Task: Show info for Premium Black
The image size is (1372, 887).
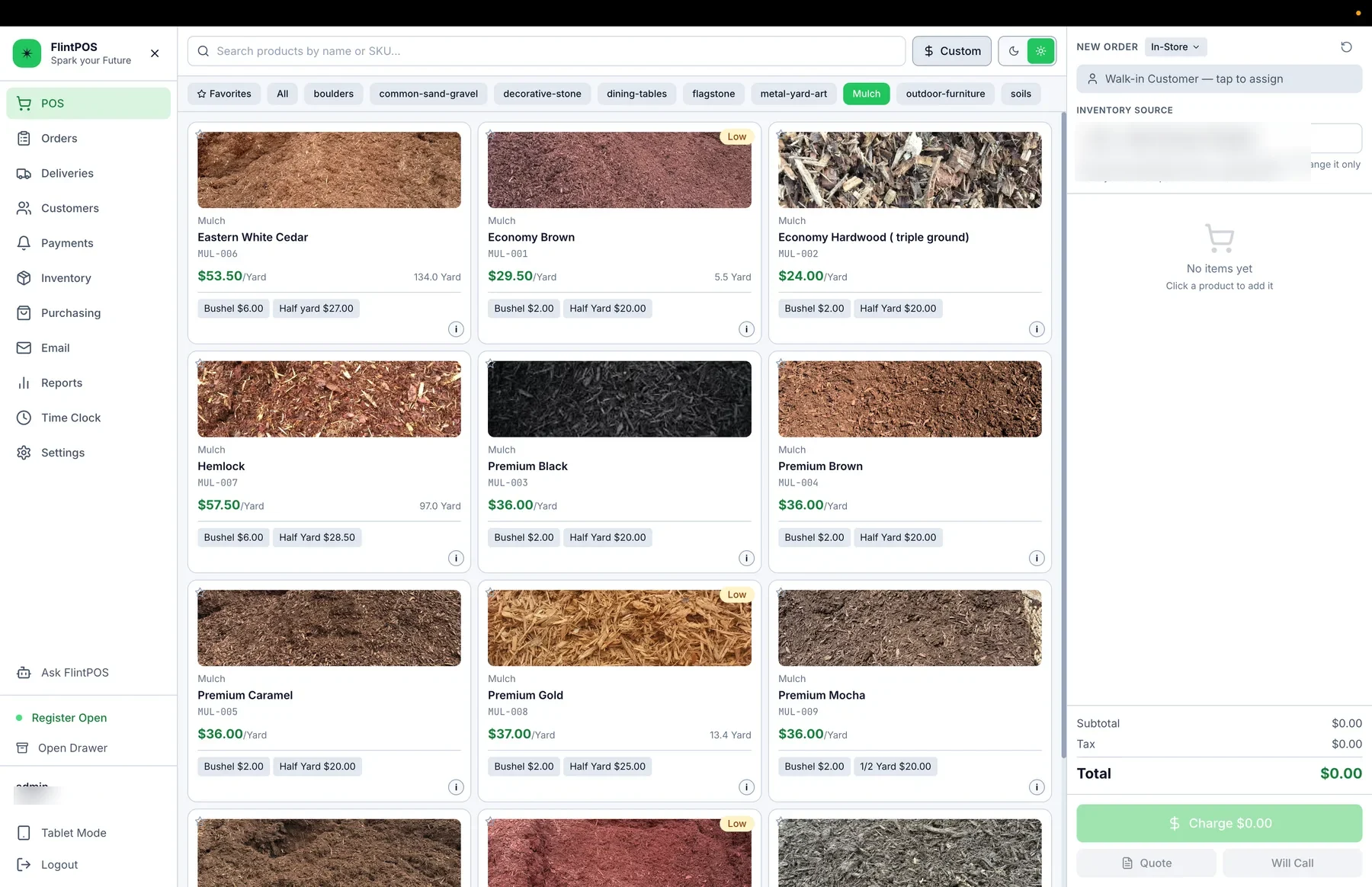Action: 746,559
